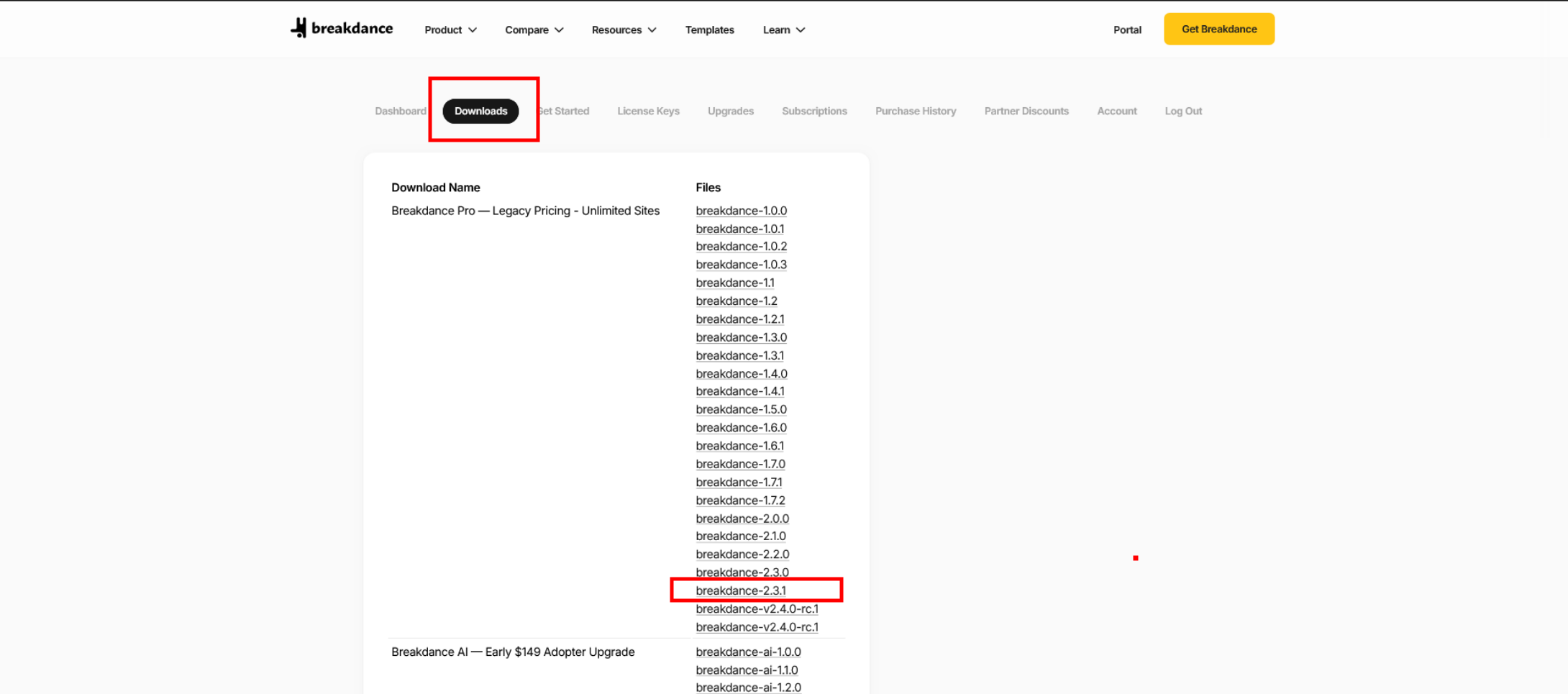Click the Download Name column header
This screenshot has width=1568, height=694.
coord(436,187)
